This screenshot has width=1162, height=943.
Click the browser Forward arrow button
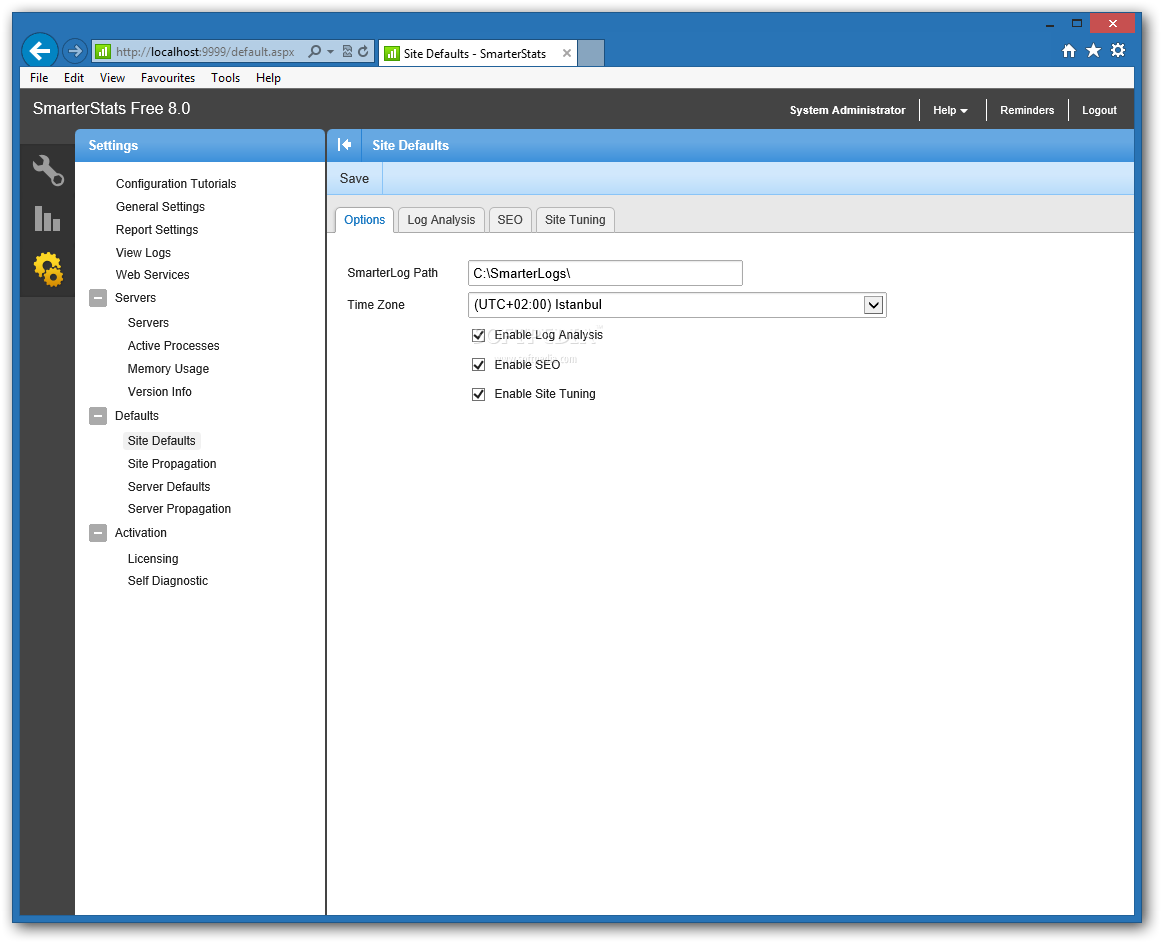[74, 51]
